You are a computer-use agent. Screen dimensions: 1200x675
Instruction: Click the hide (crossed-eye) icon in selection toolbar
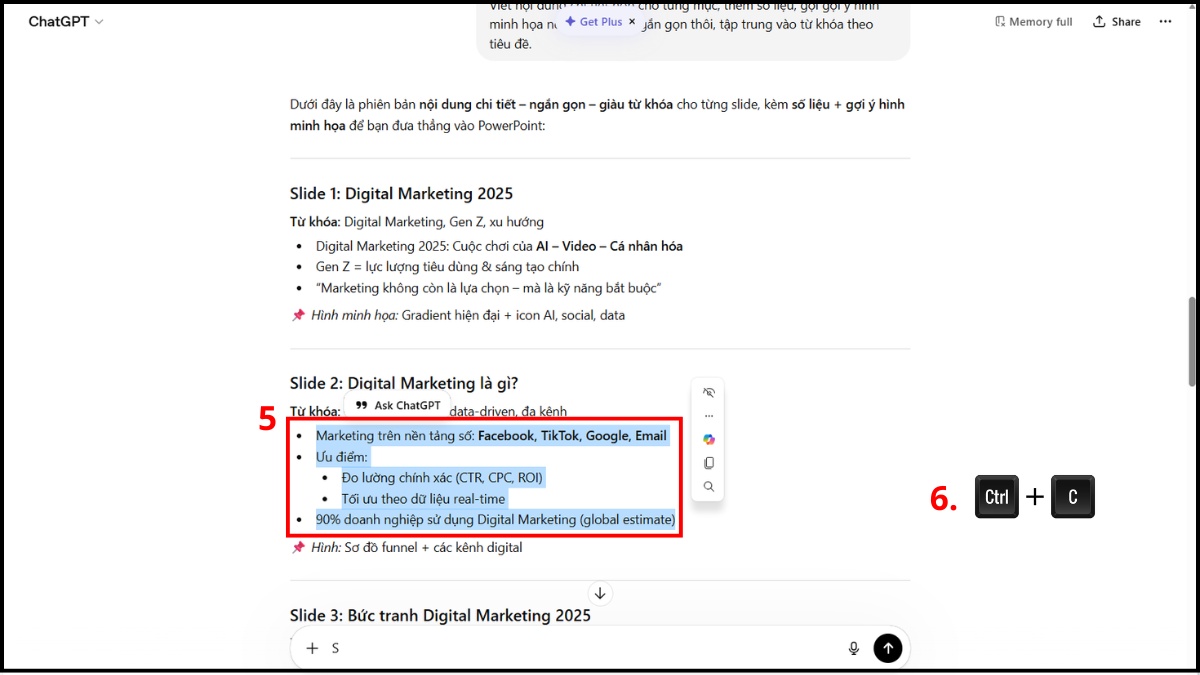[709, 393]
